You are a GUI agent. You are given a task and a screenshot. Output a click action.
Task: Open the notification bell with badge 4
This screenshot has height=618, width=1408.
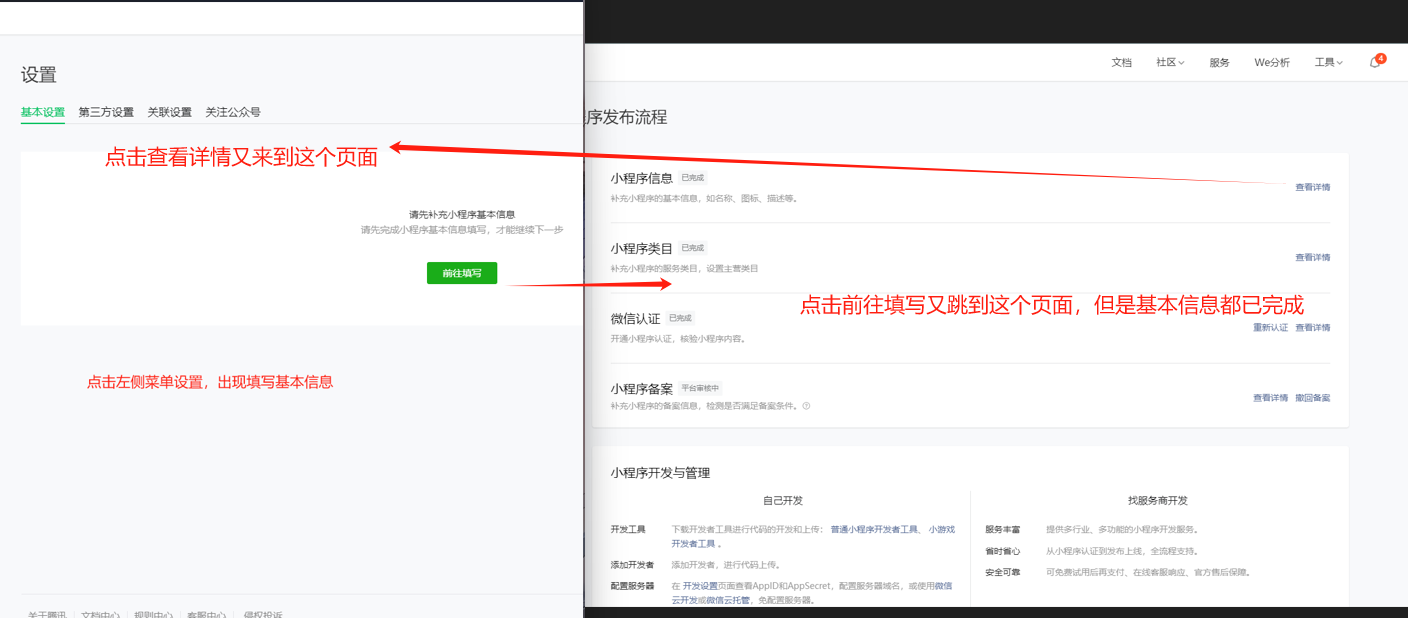pos(1375,62)
